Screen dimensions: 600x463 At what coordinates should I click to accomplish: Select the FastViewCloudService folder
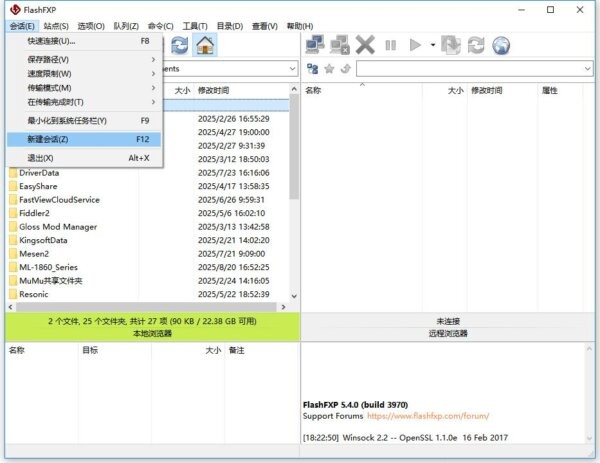click(59, 200)
